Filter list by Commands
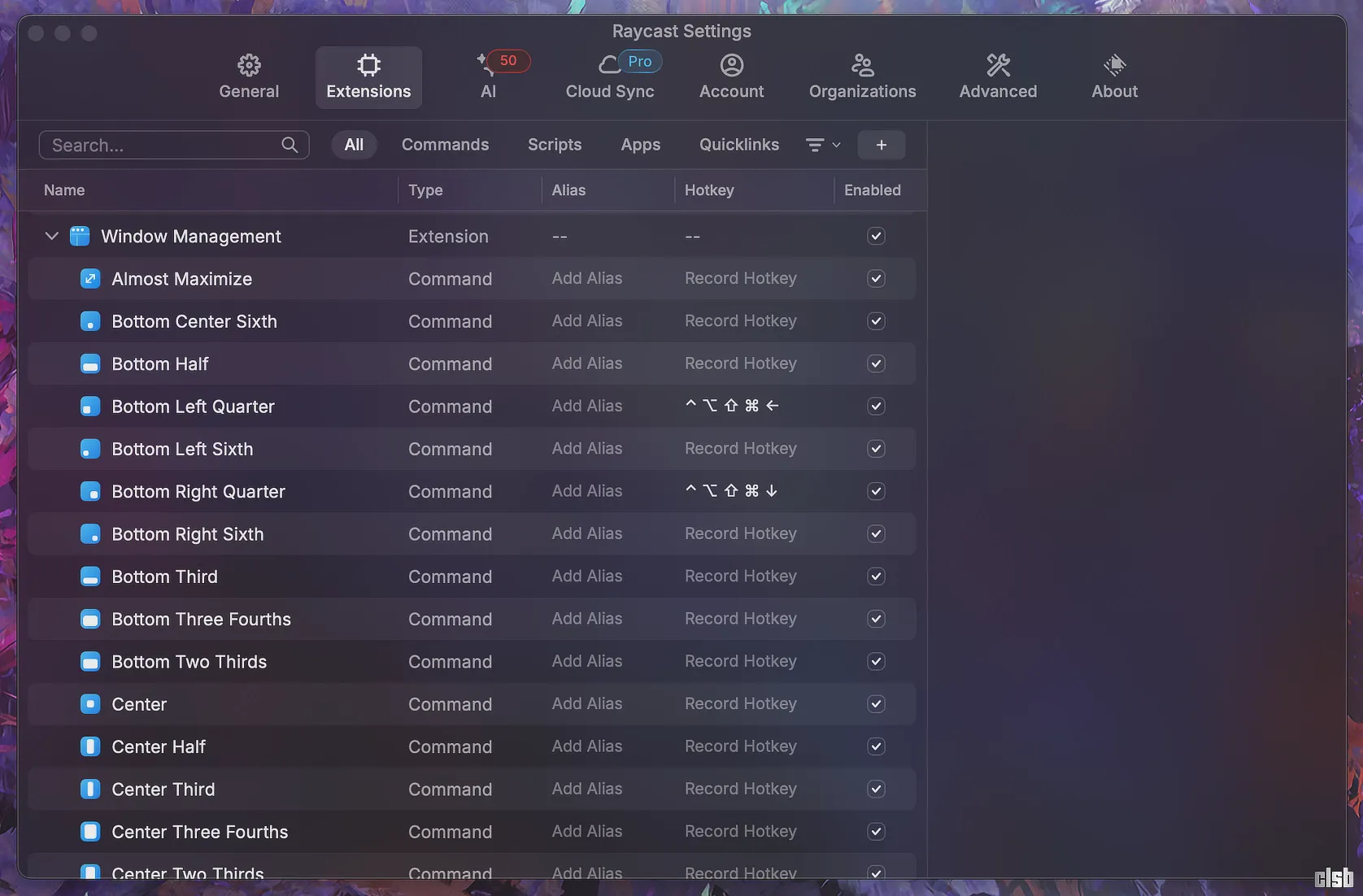The width and height of the screenshot is (1363, 896). 445,145
